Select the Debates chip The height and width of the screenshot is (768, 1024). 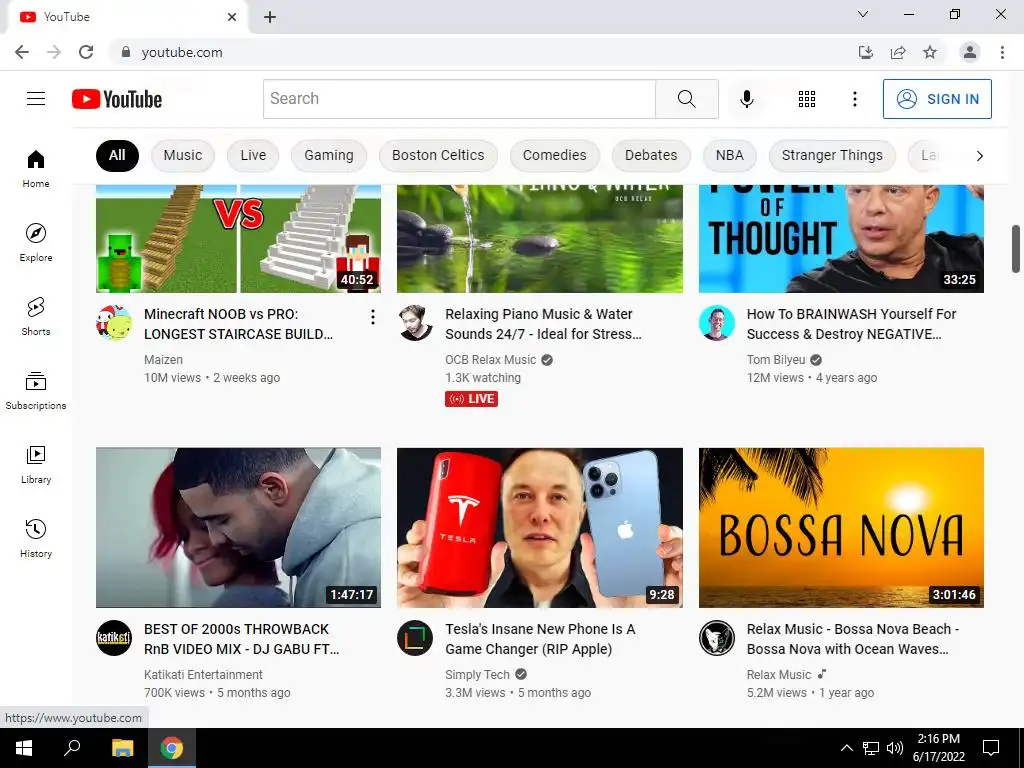(651, 155)
